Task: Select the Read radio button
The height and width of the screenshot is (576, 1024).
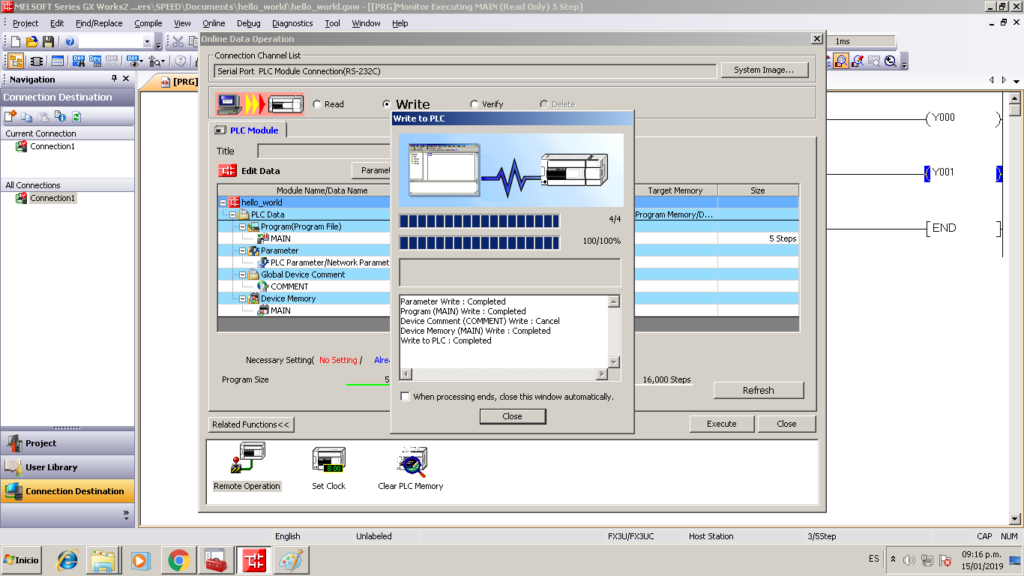Action: point(317,104)
